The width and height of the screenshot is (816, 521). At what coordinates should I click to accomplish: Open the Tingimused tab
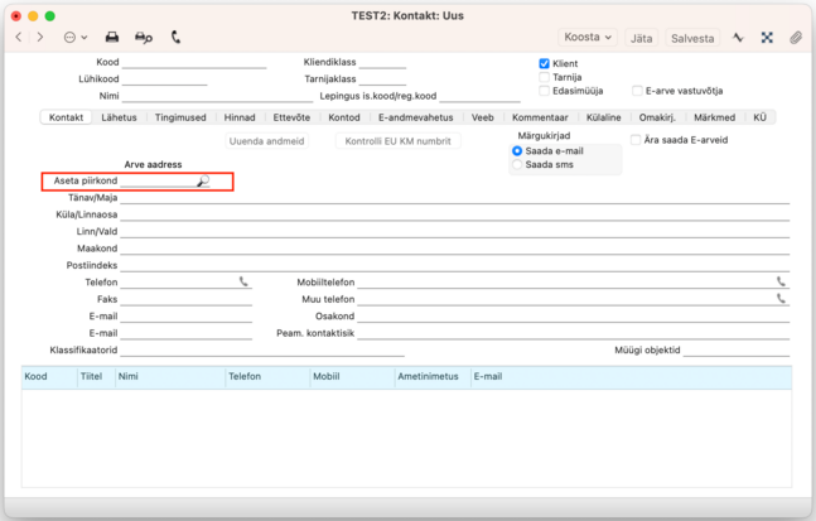pyautogui.click(x=181, y=117)
